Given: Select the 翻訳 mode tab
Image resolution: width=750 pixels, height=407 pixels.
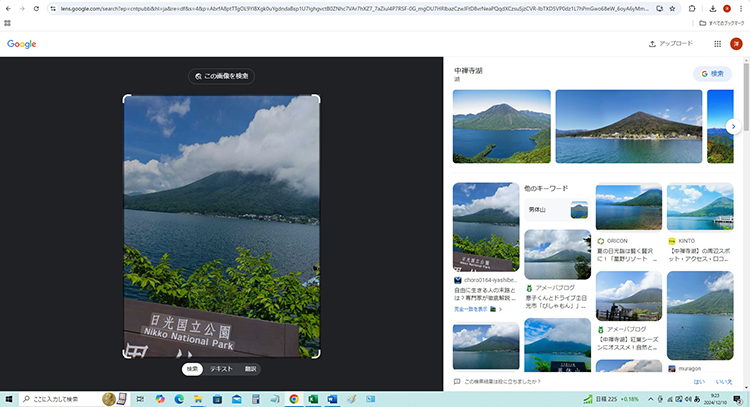Looking at the screenshot, I should [251, 369].
